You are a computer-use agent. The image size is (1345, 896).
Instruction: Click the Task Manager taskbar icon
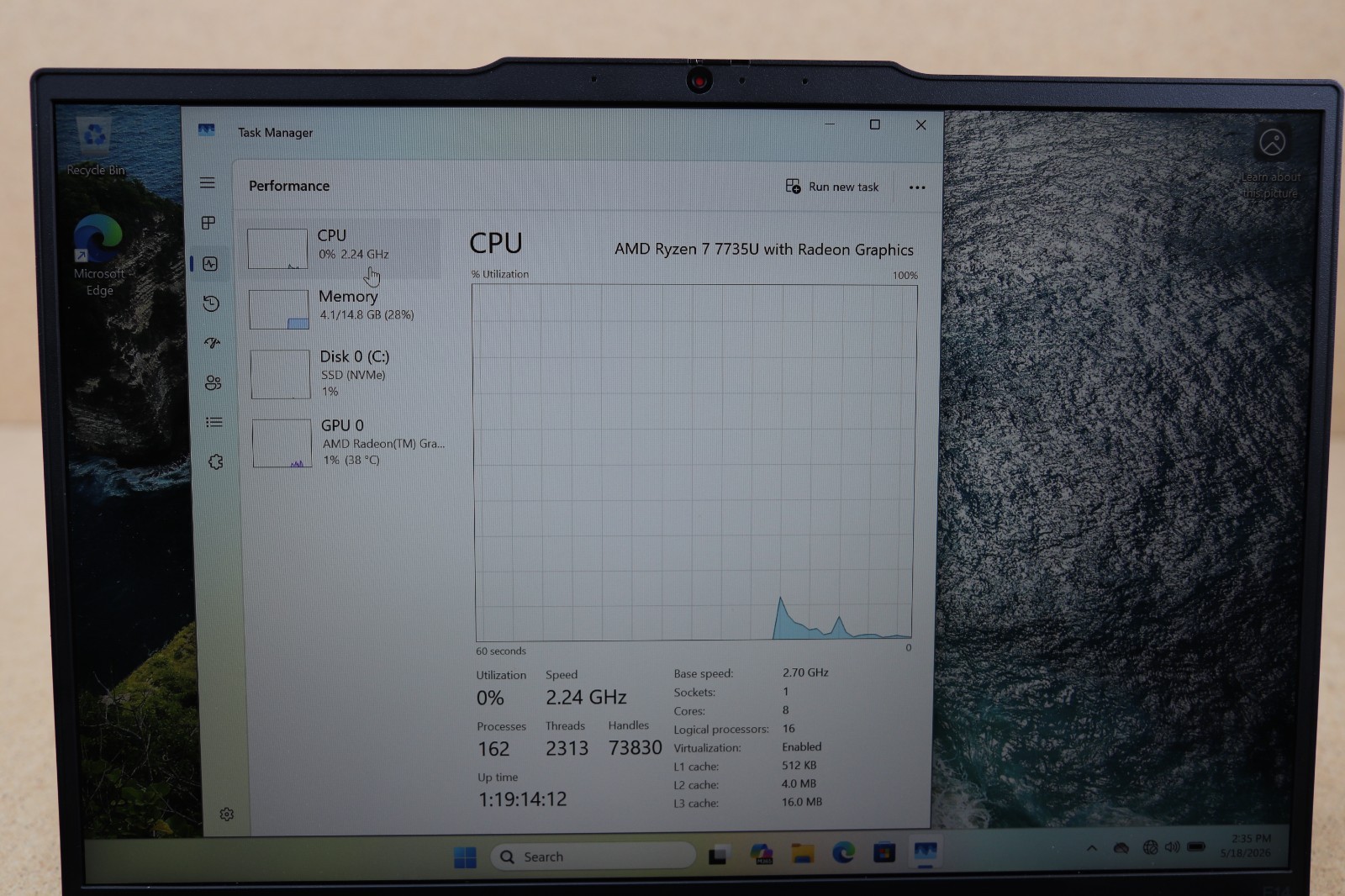tap(925, 852)
